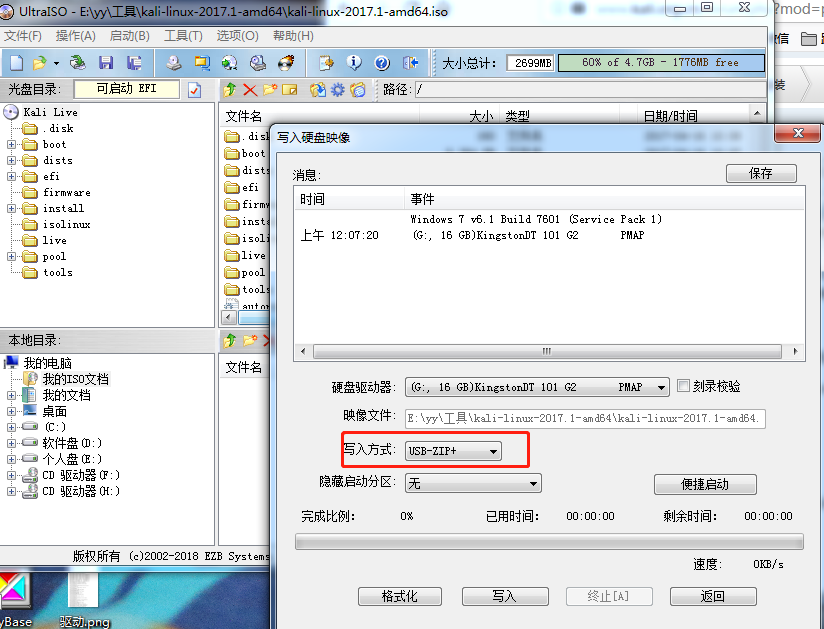Click the Save As toolbar icon
This screenshot has width=824, height=629.
[134, 63]
